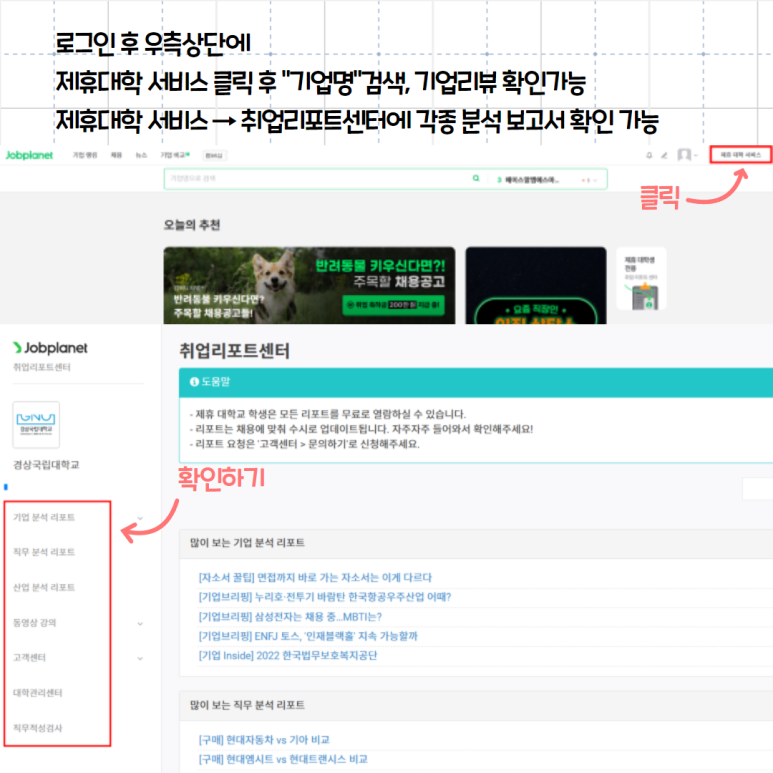
Task: Click 취업리포트센터 subtitle under sidebar logo
Action: 41,367
